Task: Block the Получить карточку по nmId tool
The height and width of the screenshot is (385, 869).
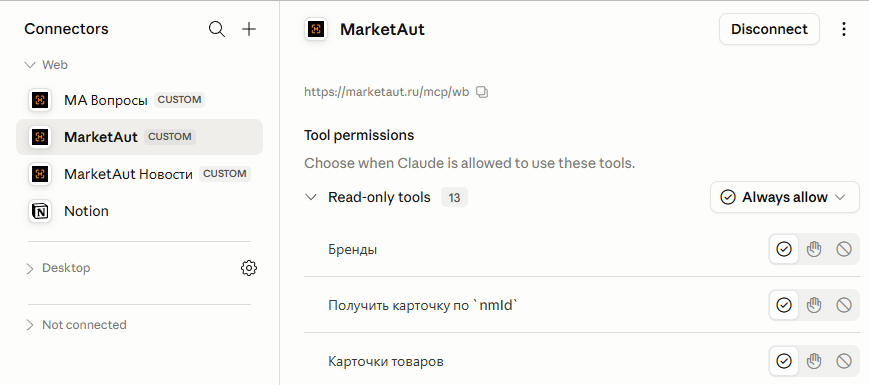Action: click(844, 305)
